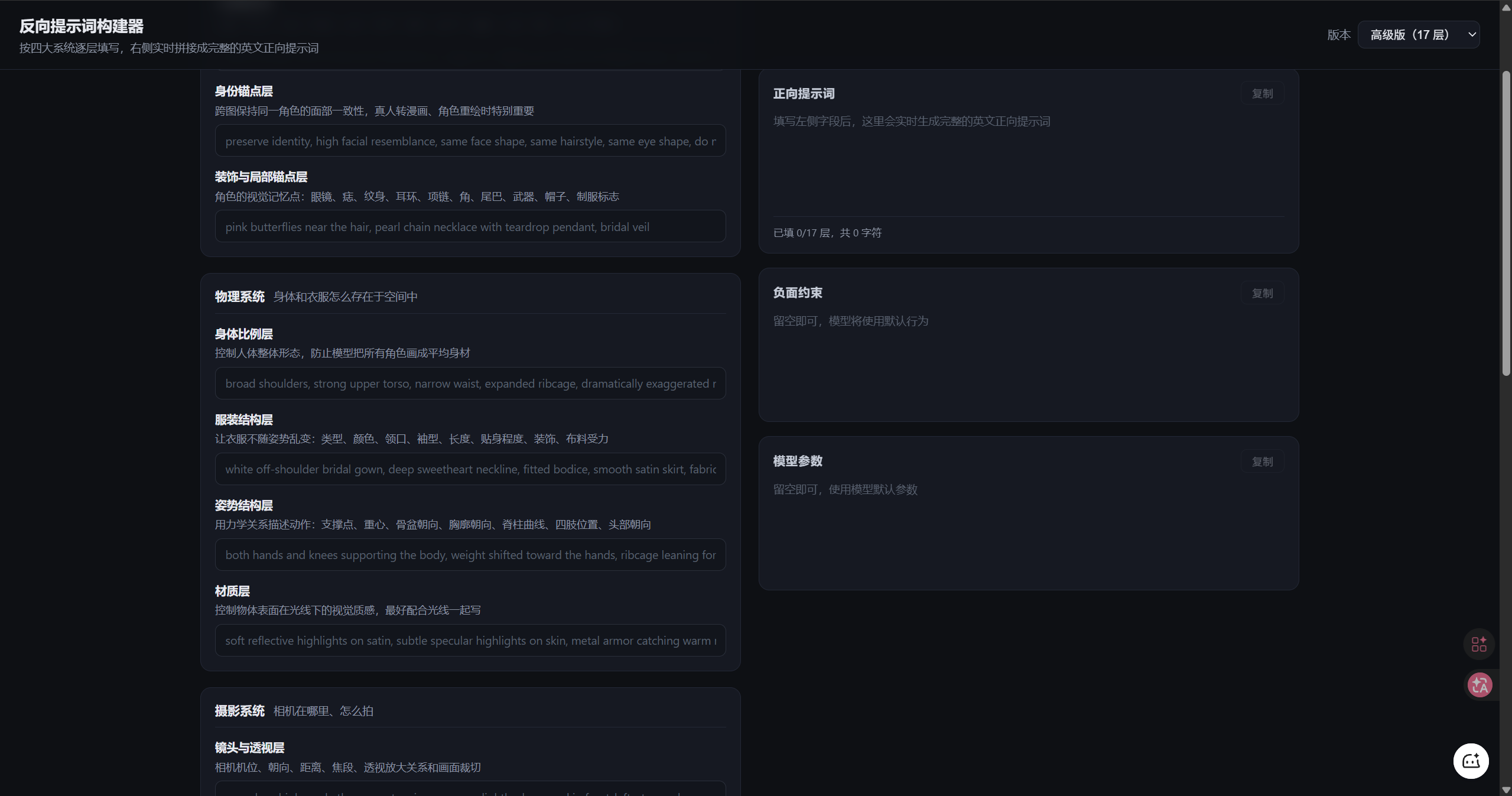
Task: Click the scrollbar up arrow
Action: click(x=1506, y=7)
